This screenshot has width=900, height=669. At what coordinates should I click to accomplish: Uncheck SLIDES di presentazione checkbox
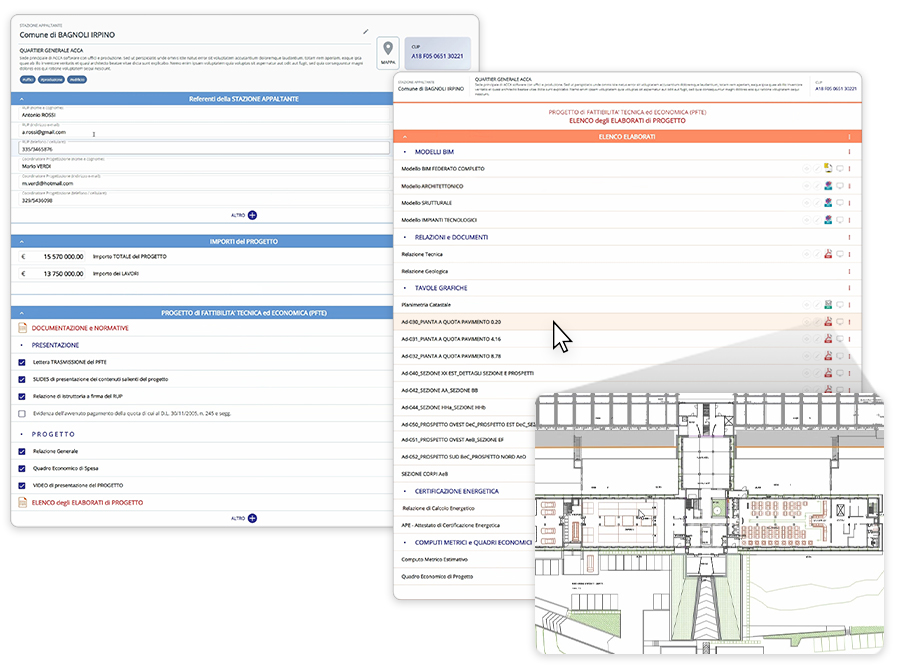[x=22, y=379]
